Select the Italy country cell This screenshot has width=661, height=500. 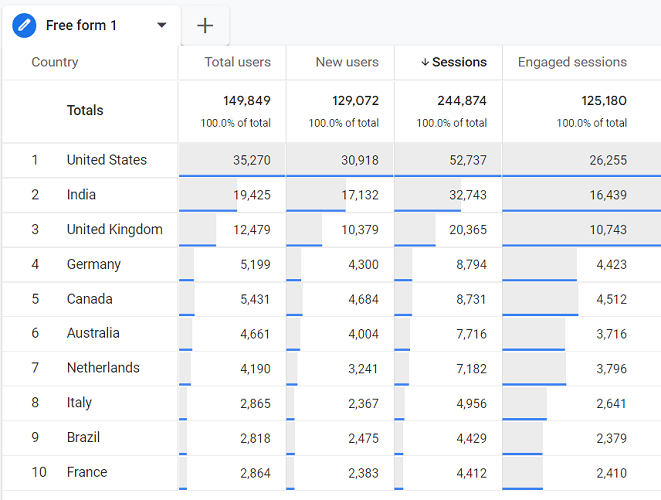tap(79, 403)
